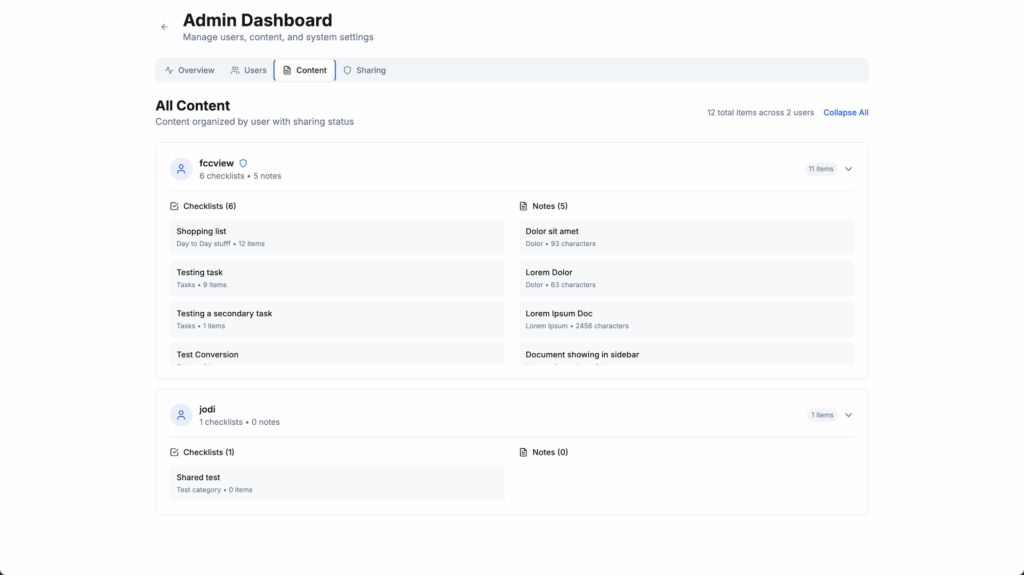Collapse the fccview section using its chevron
This screenshot has width=1024, height=575.
pos(848,169)
